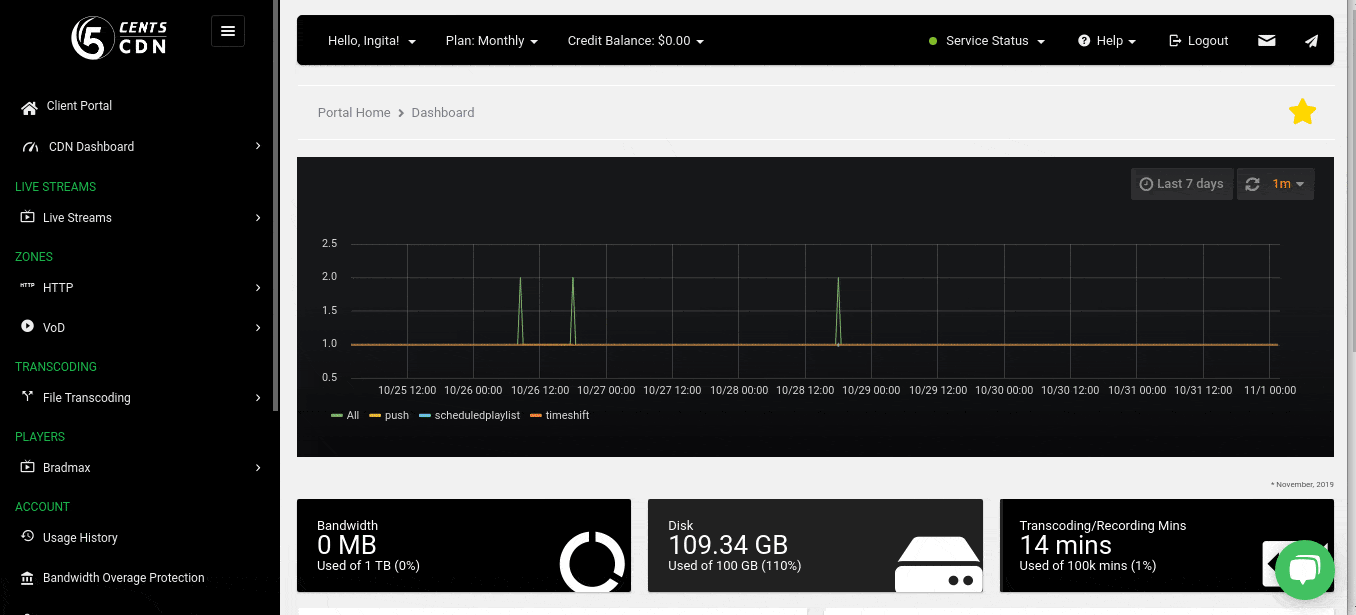
Task: Click the paper plane send icon
Action: tap(1311, 41)
